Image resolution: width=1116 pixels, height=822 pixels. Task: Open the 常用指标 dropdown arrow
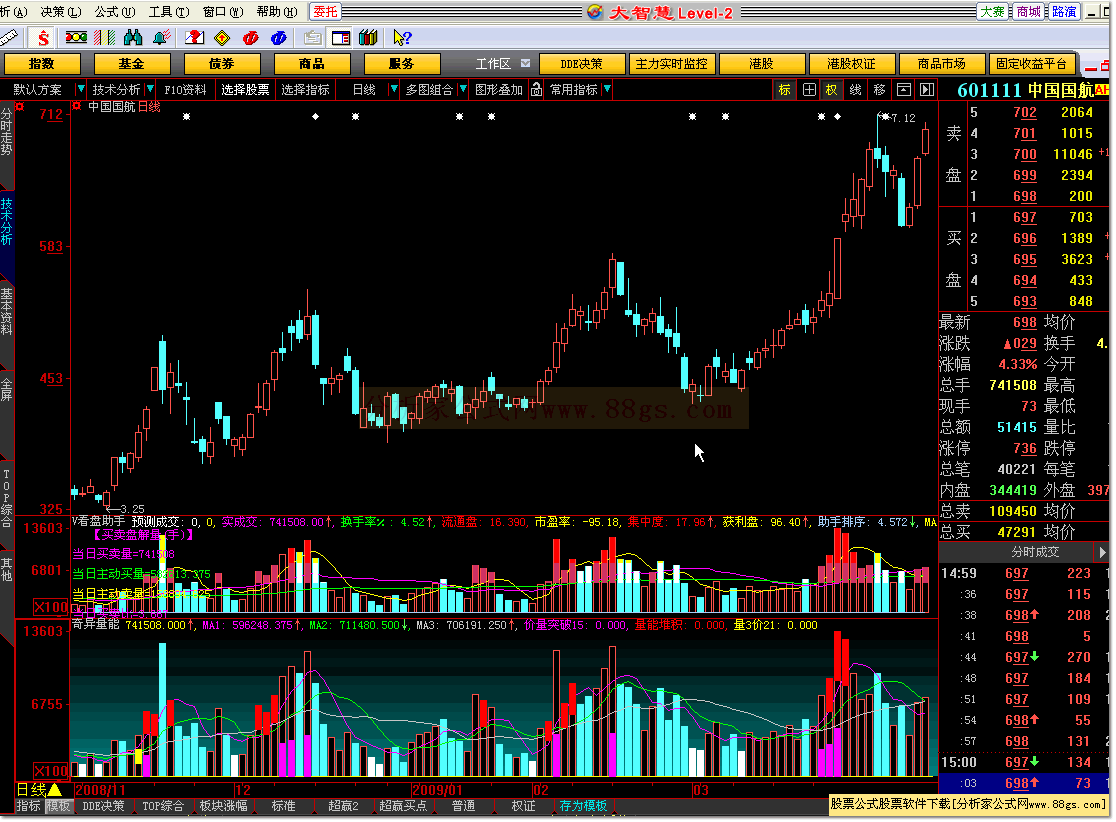click(x=607, y=90)
